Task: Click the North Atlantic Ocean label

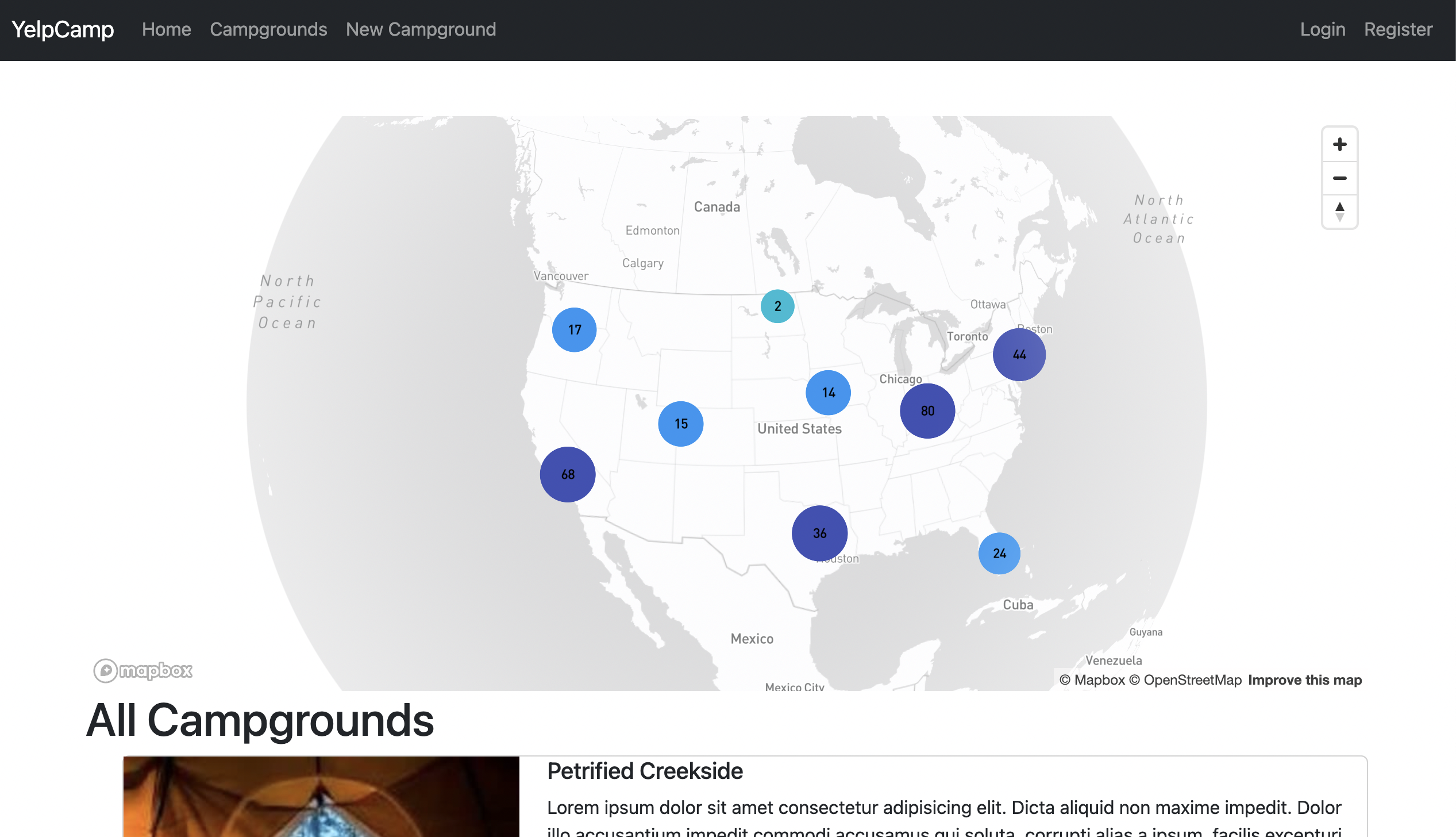Action: 1159,219
